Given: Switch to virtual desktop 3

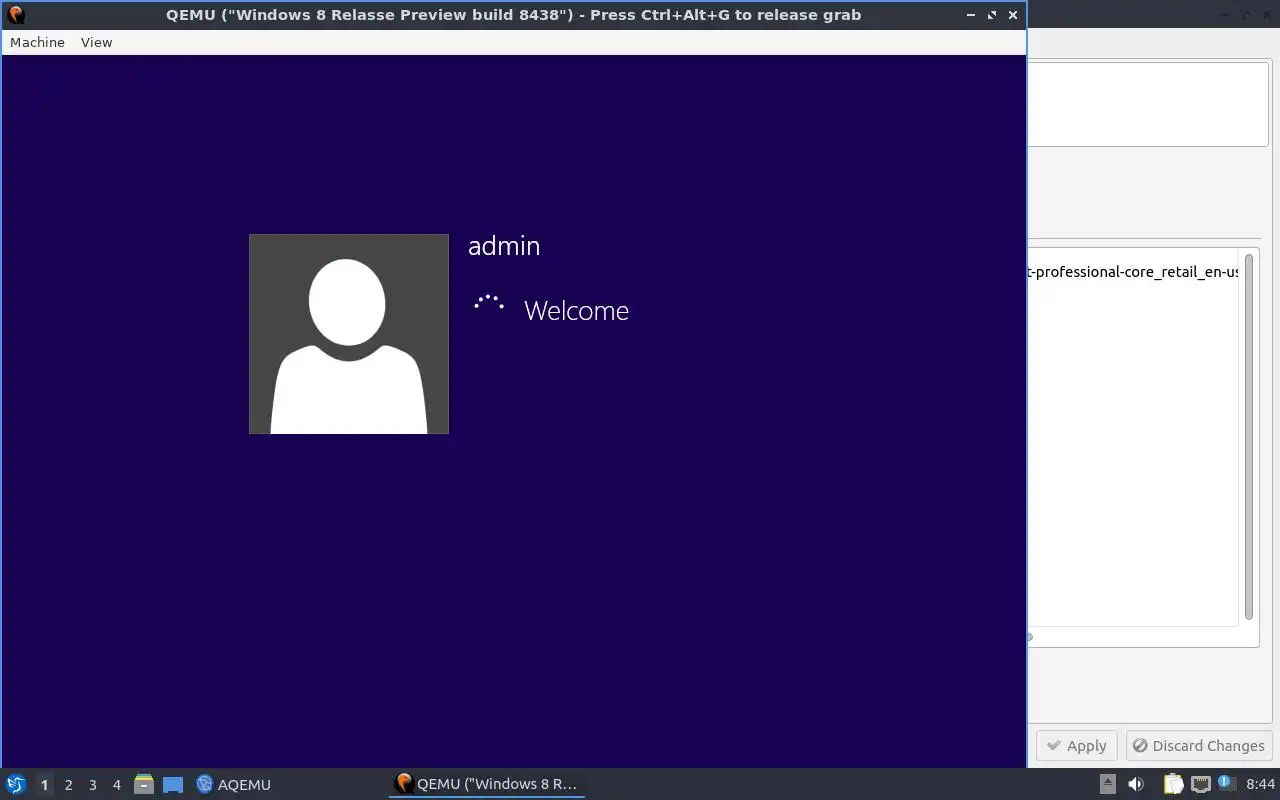Looking at the screenshot, I should [x=92, y=785].
